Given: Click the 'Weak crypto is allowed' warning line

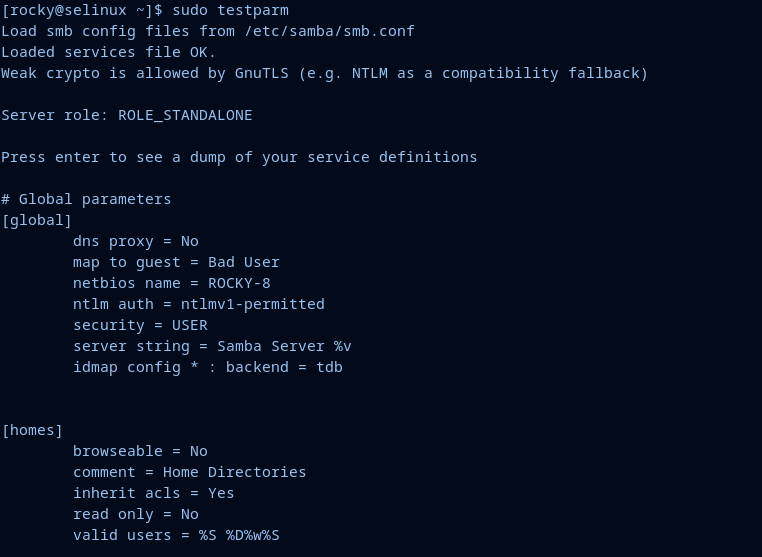Looking at the screenshot, I should pyautogui.click(x=324, y=73).
